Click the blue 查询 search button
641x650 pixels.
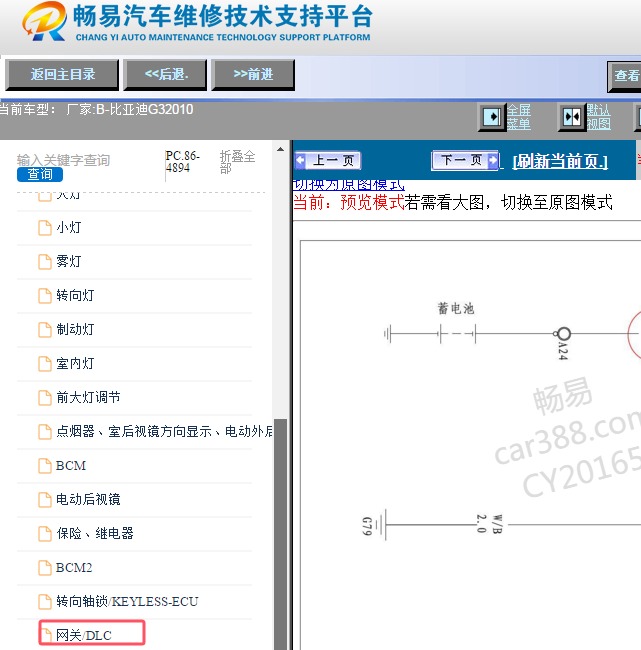[x=40, y=174]
